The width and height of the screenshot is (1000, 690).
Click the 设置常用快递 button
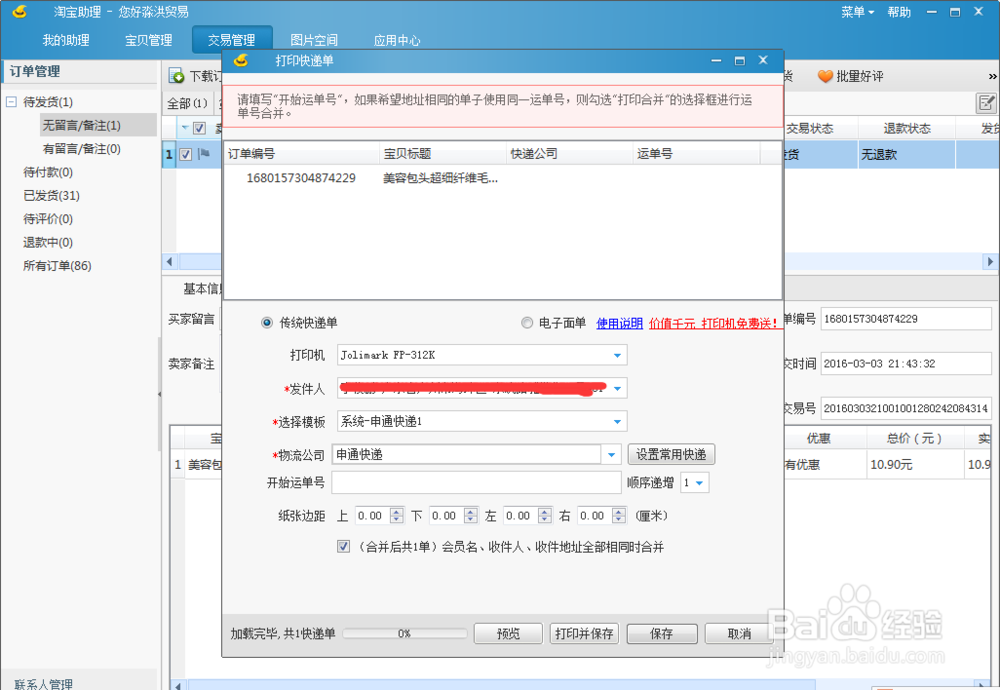(672, 455)
